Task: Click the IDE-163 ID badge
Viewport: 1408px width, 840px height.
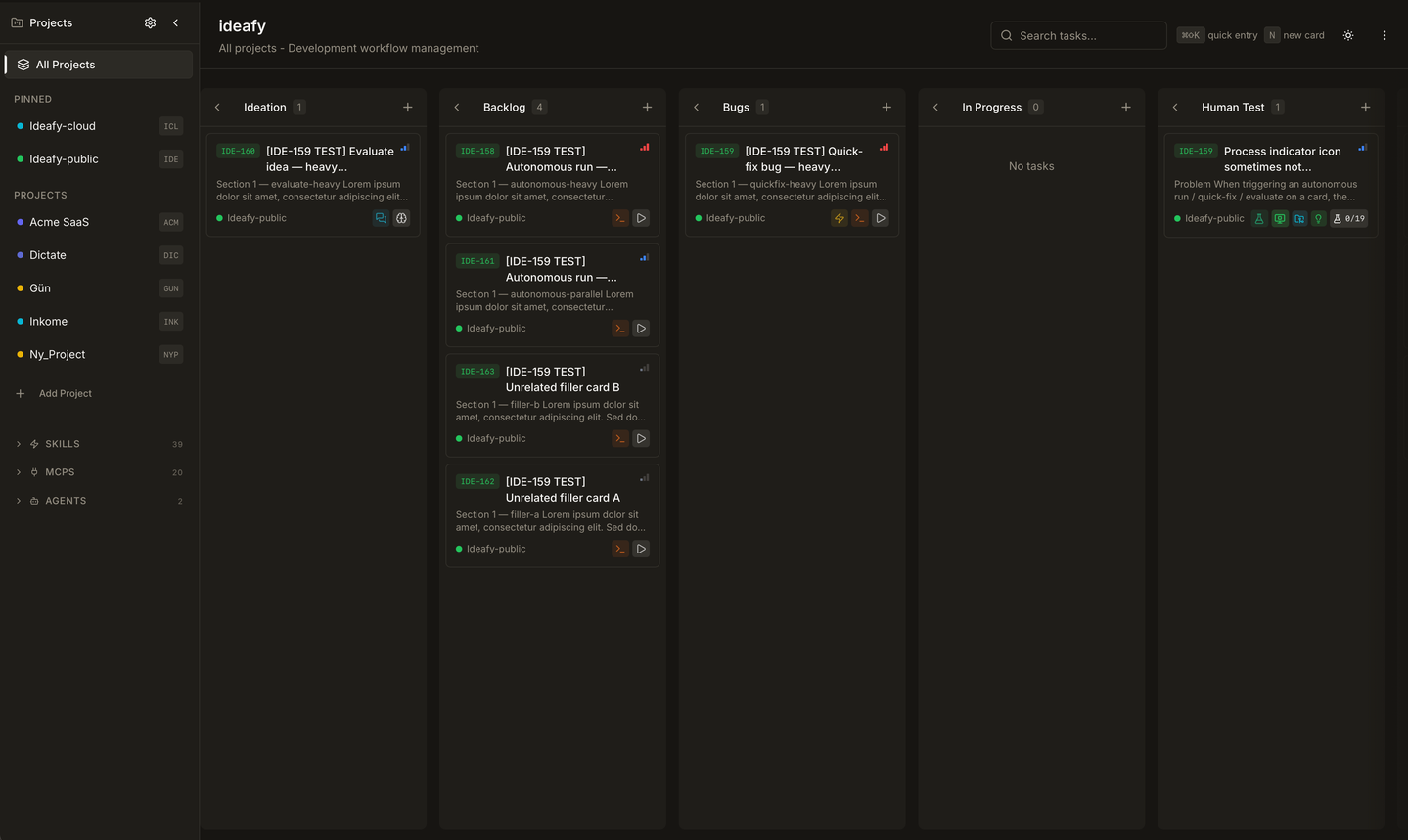Action: click(477, 372)
